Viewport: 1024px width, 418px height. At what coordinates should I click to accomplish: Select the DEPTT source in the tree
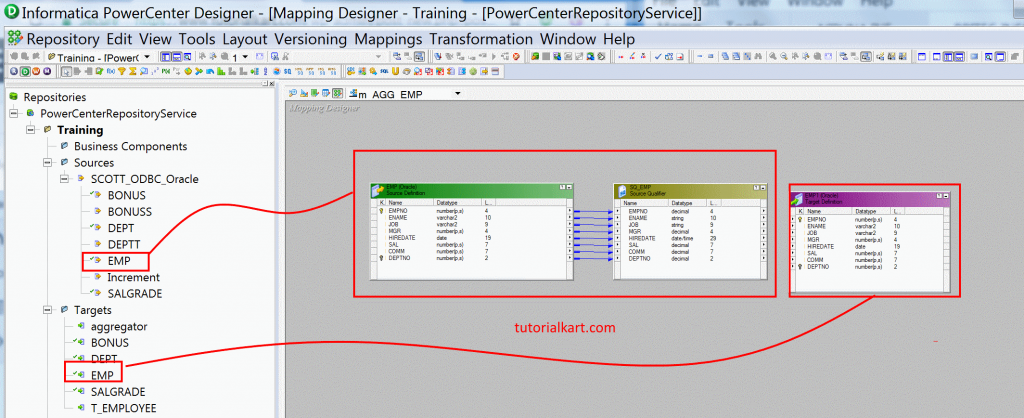pos(124,245)
